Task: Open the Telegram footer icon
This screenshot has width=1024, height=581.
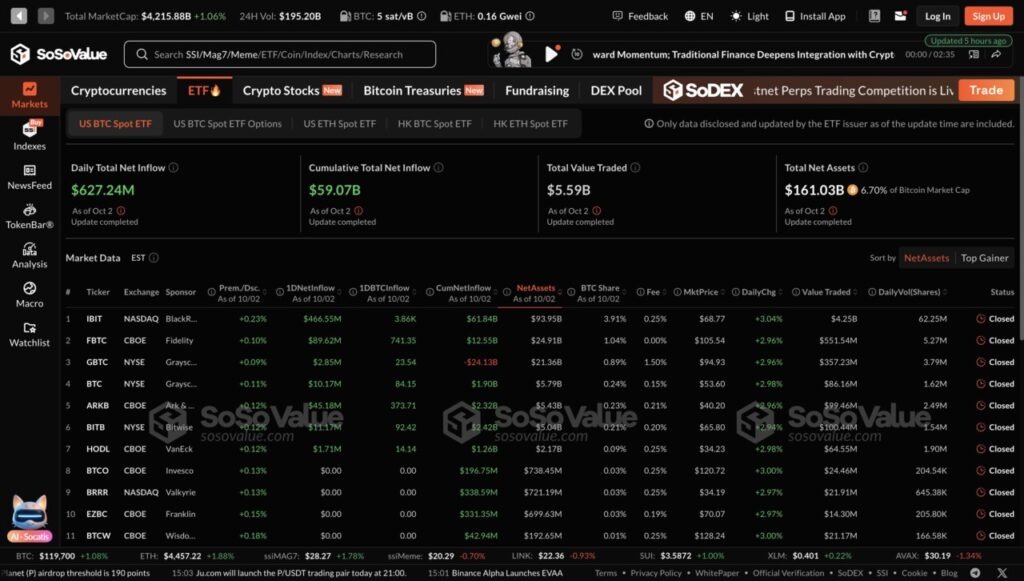Action: pyautogui.click(x=975, y=573)
